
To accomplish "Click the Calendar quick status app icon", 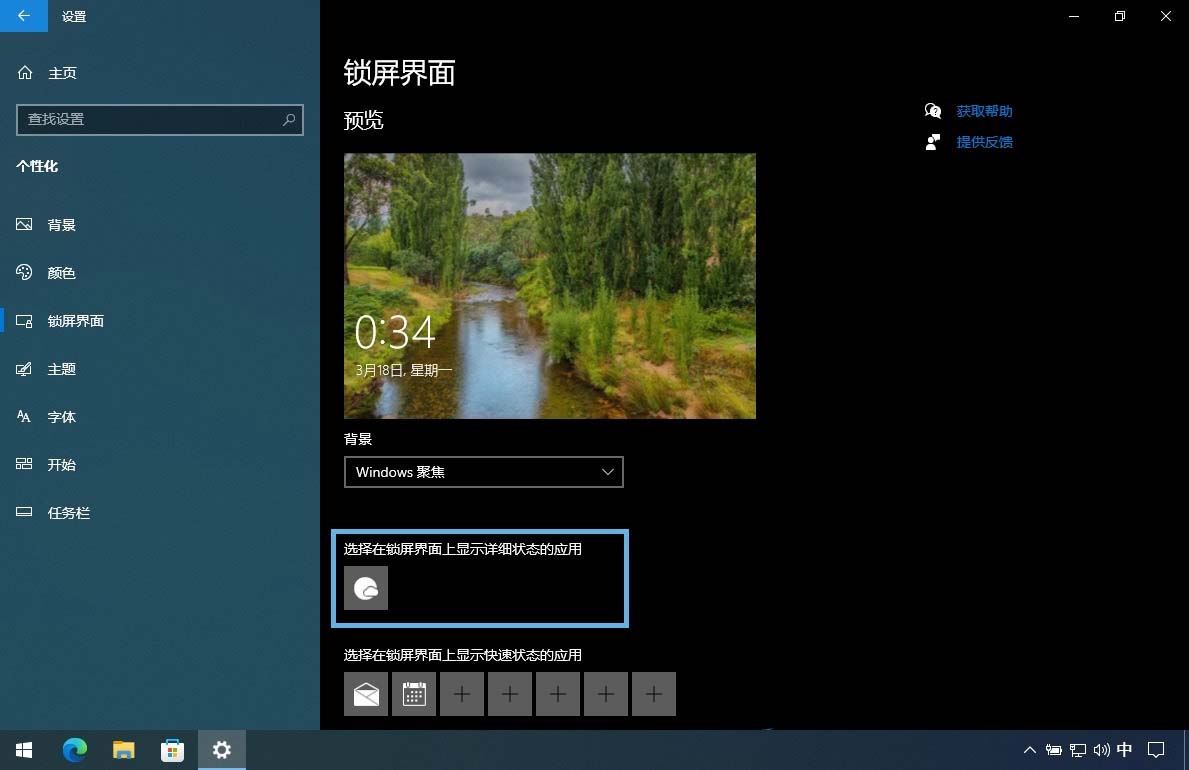I will coord(414,694).
